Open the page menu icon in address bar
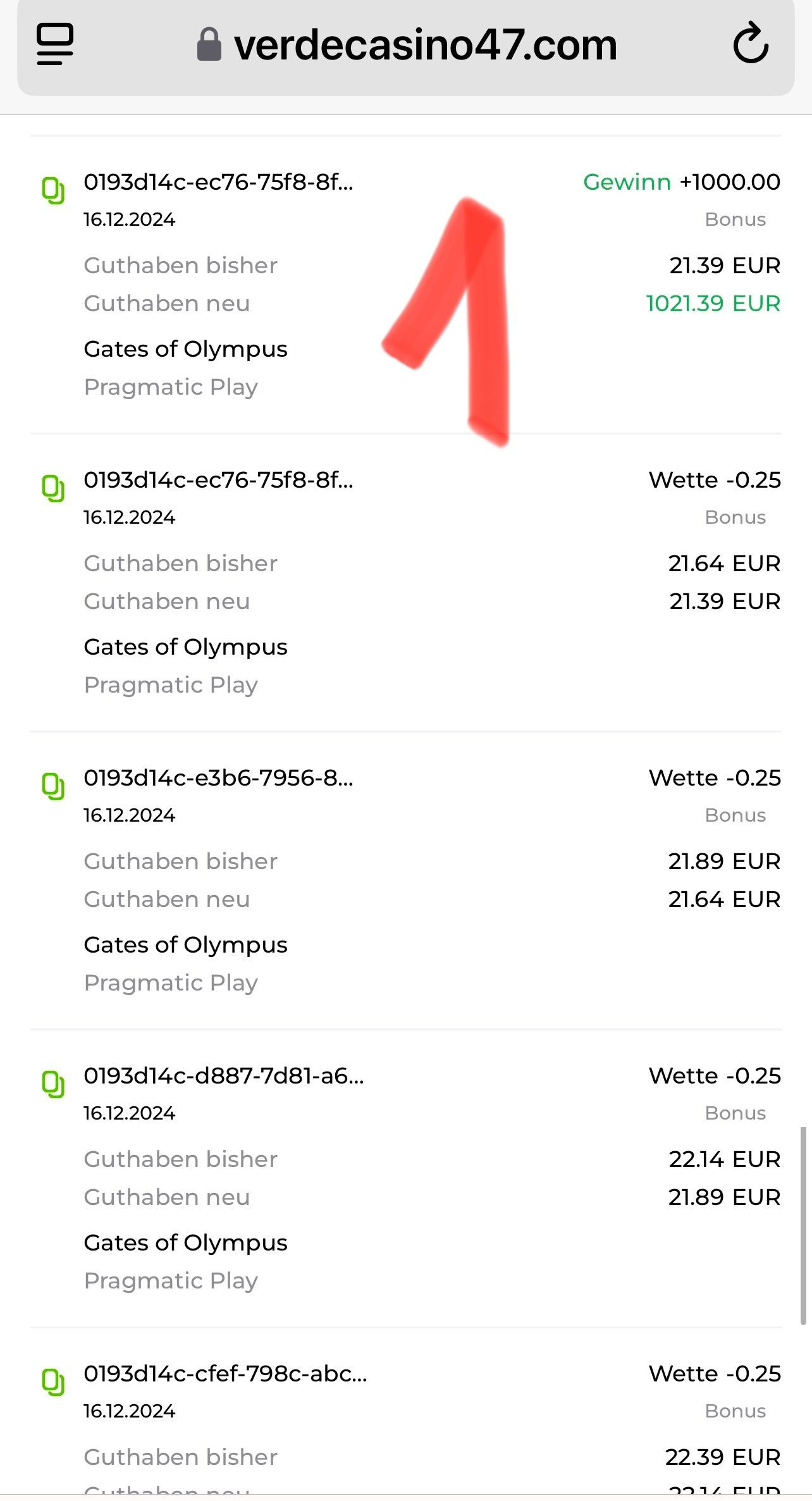The width and height of the screenshot is (812, 1501). pos(55,44)
